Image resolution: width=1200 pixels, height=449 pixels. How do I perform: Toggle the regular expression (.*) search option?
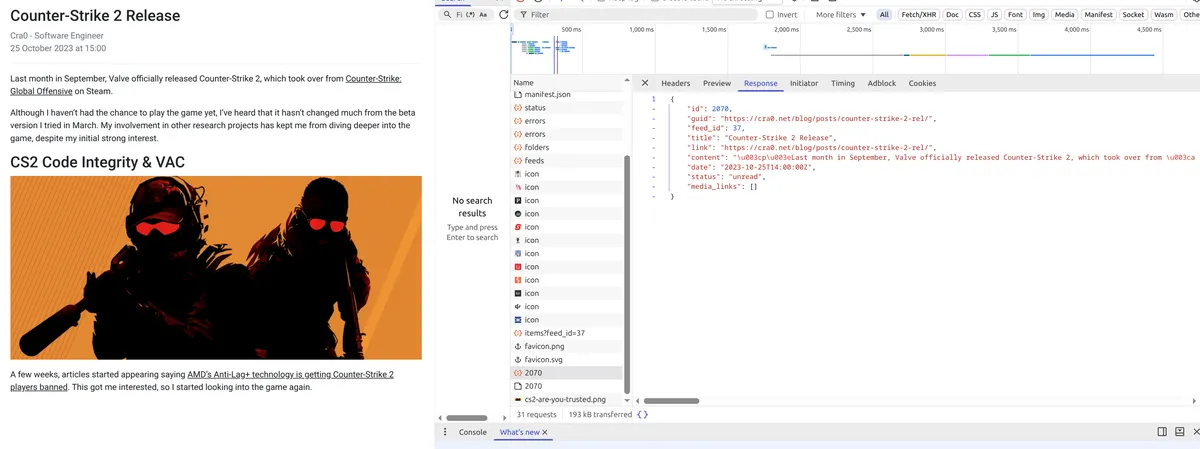click(x=470, y=15)
